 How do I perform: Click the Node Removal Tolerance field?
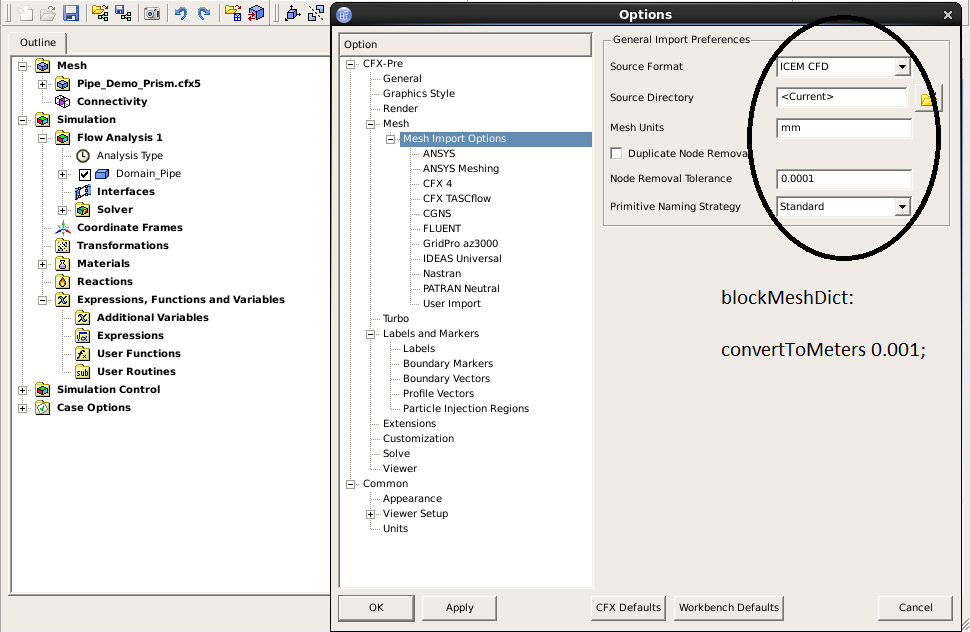click(x=843, y=177)
